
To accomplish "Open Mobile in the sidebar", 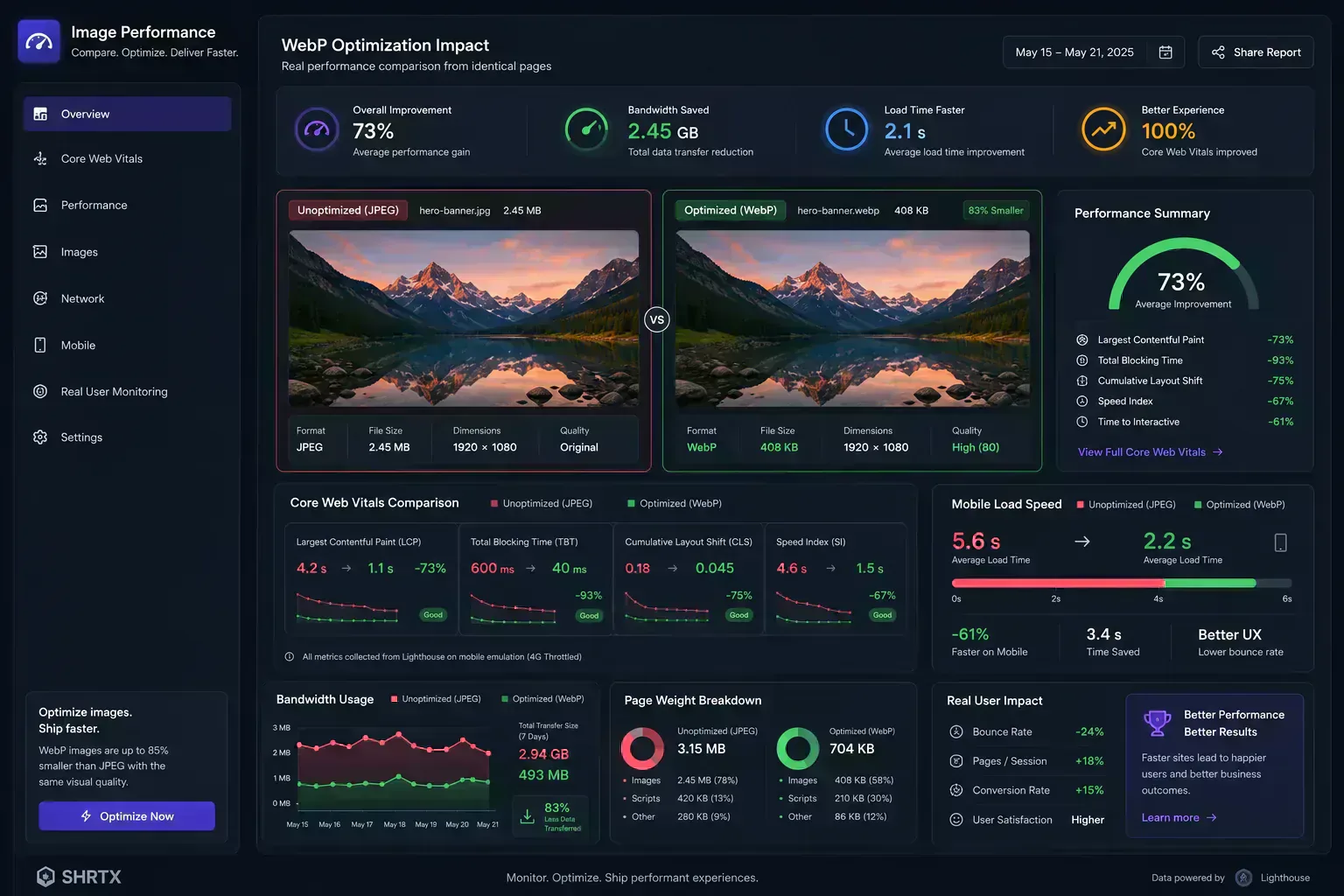I will pyautogui.click(x=127, y=345).
